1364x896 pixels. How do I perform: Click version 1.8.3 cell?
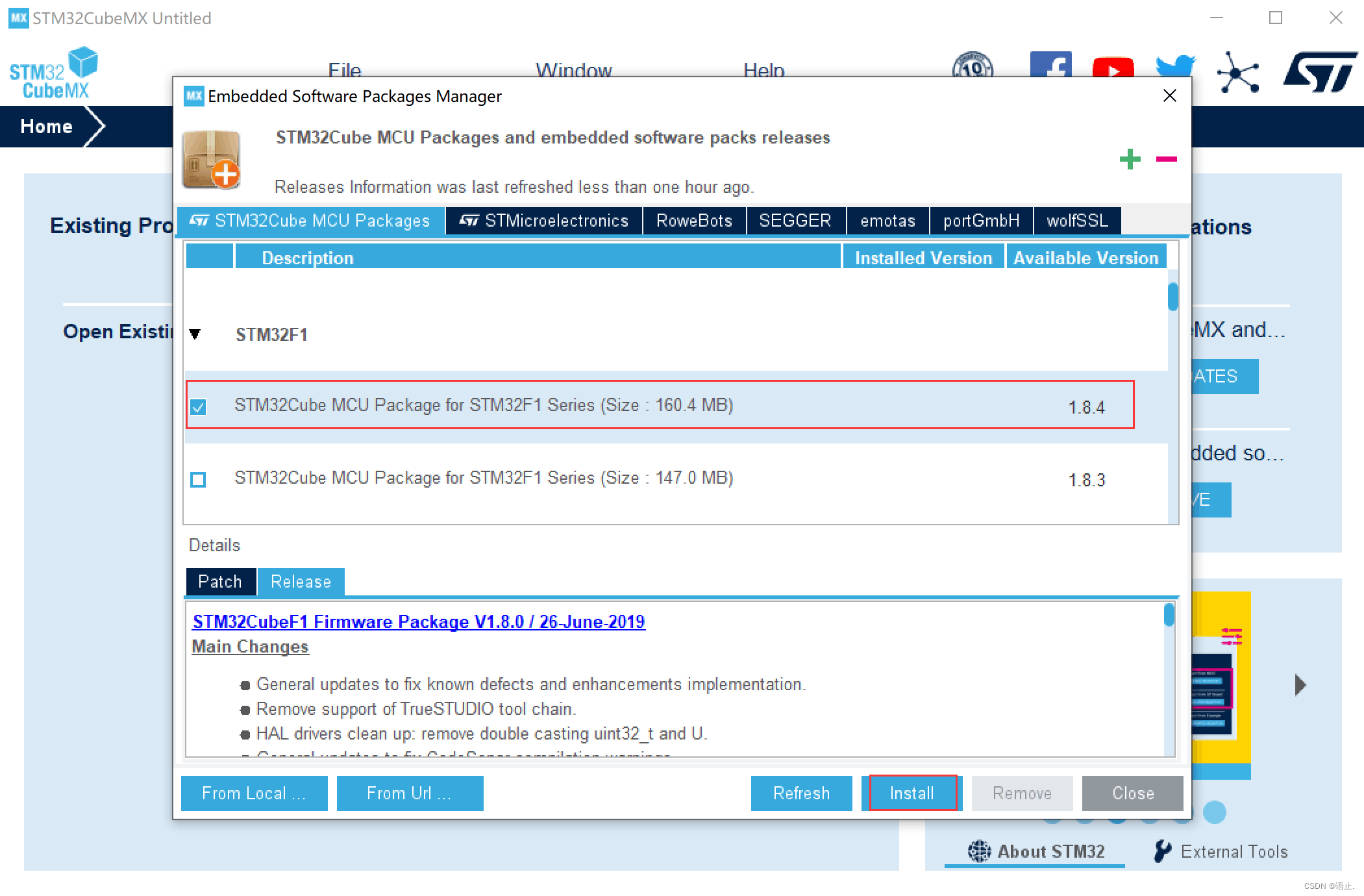pos(1086,480)
